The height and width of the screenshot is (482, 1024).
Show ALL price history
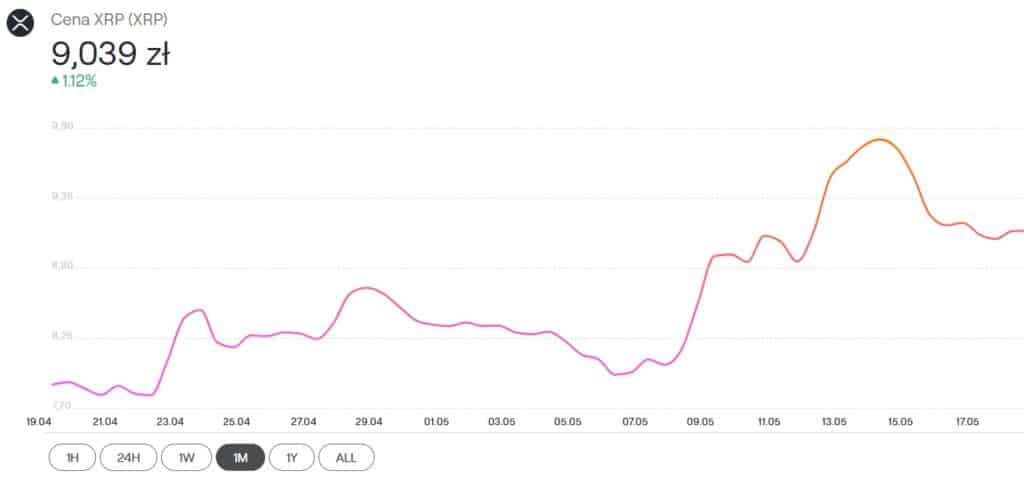(x=346, y=457)
